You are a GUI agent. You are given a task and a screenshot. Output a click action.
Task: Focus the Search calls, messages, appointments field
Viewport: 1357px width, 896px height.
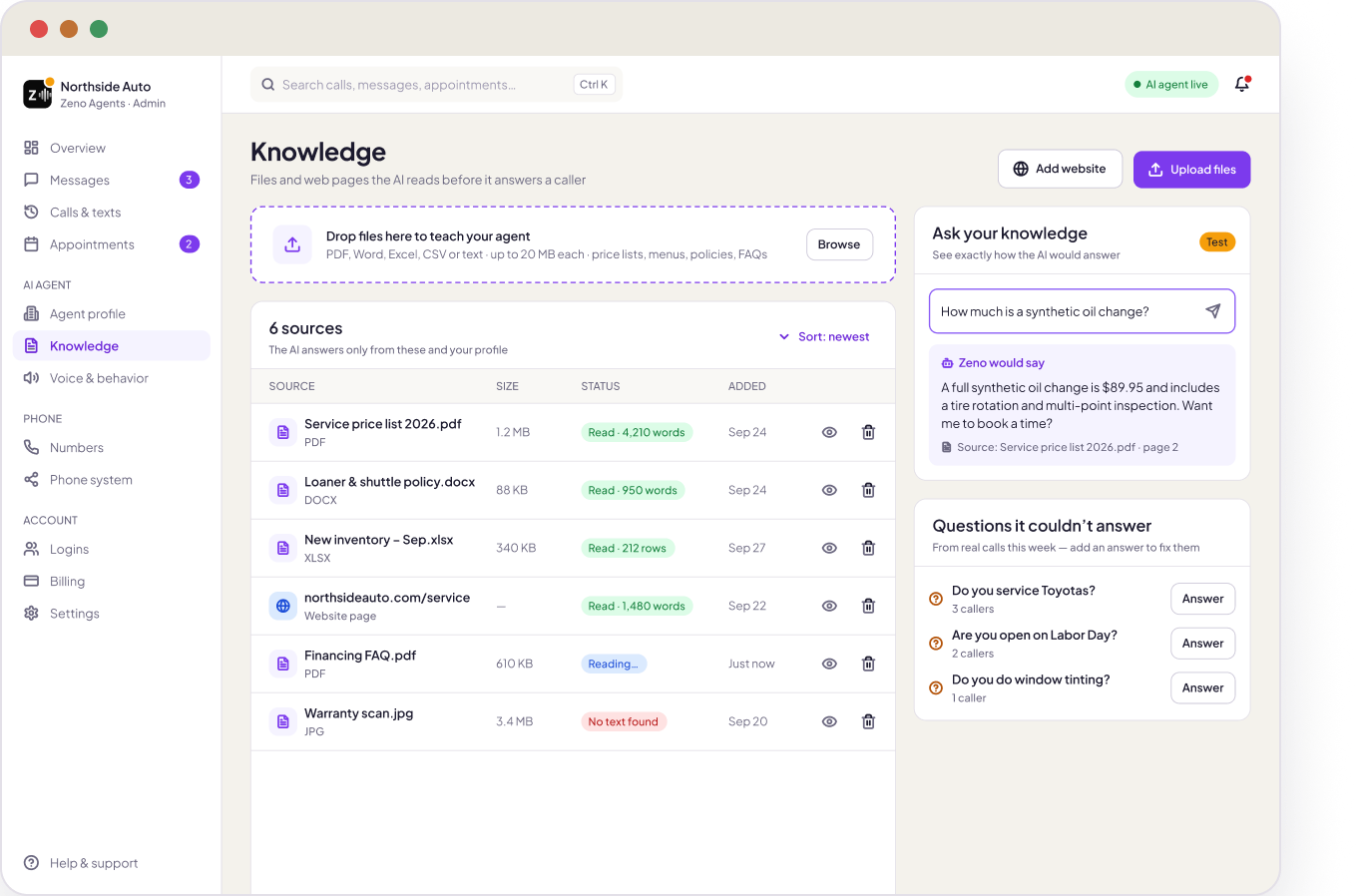(x=436, y=85)
